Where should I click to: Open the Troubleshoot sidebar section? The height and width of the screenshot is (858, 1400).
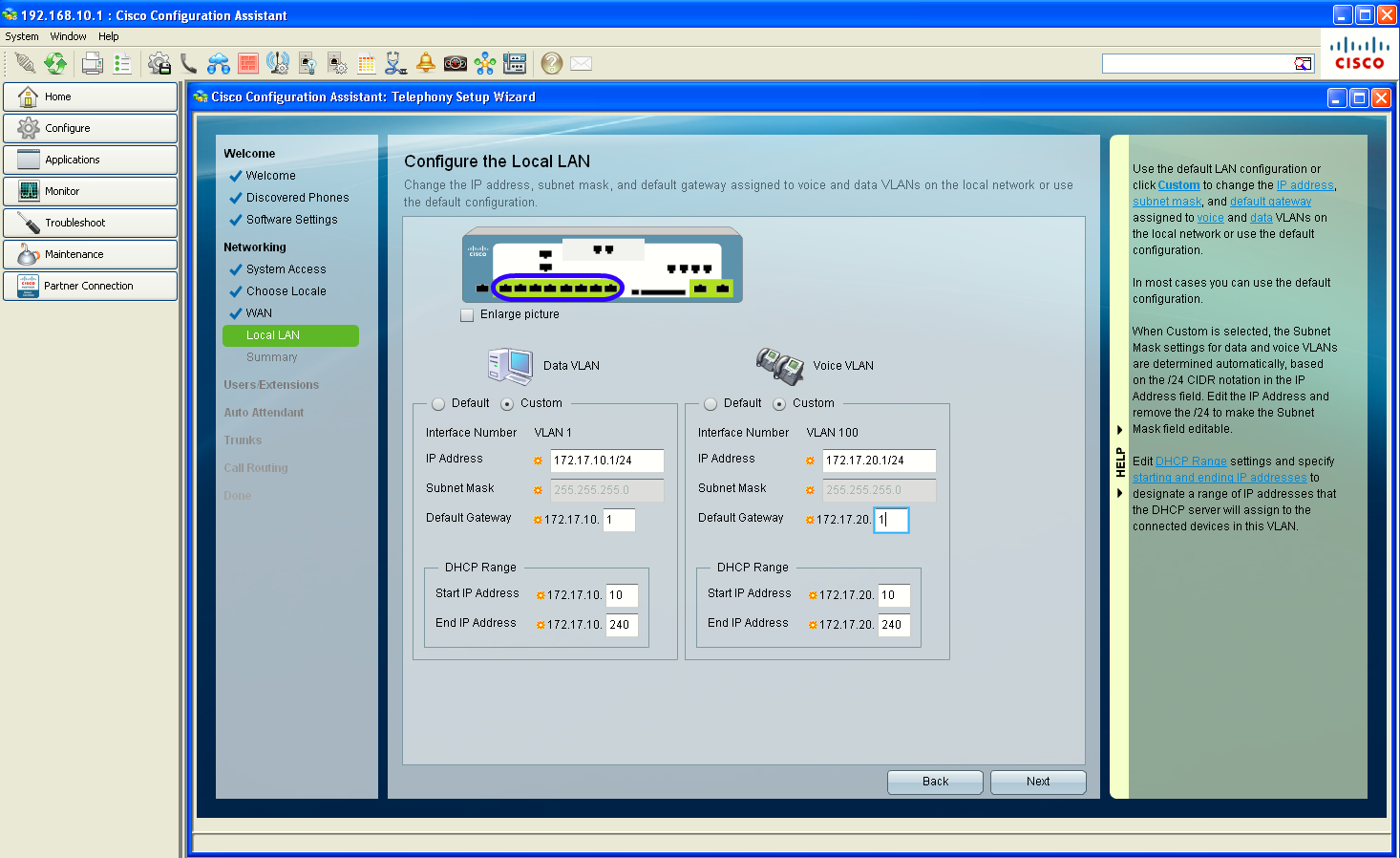[91, 223]
